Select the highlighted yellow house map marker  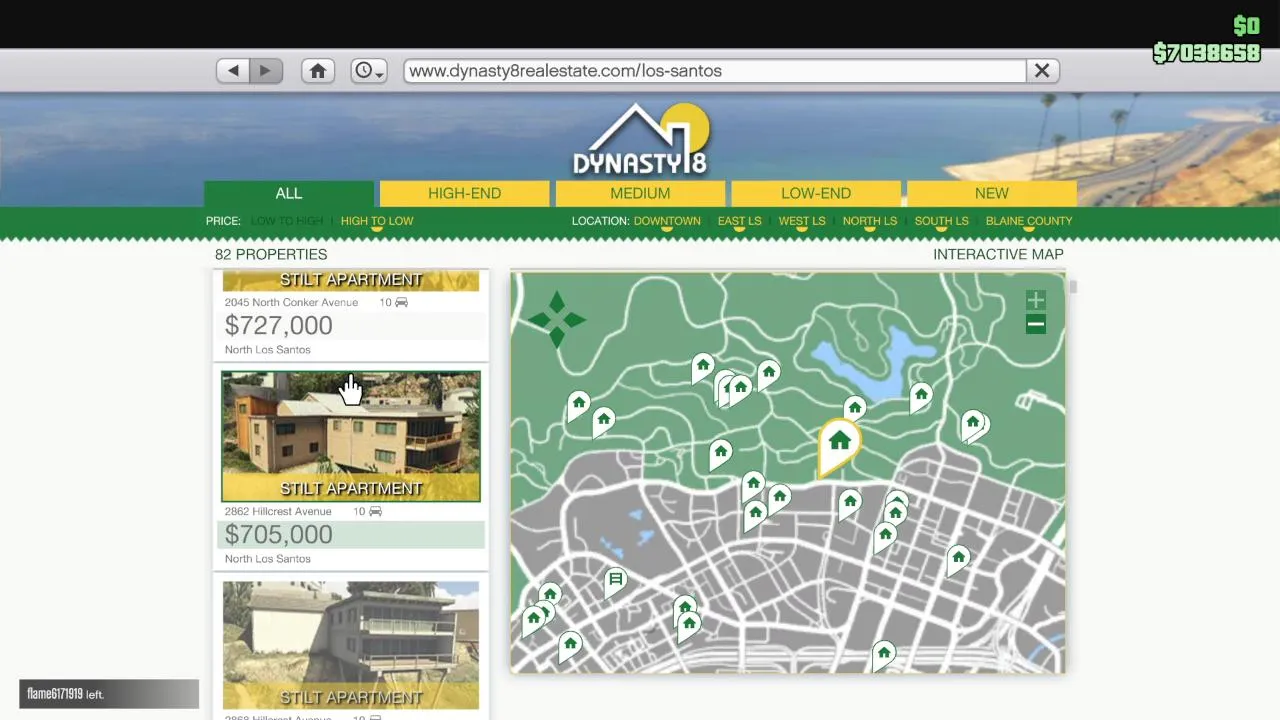[839, 447]
